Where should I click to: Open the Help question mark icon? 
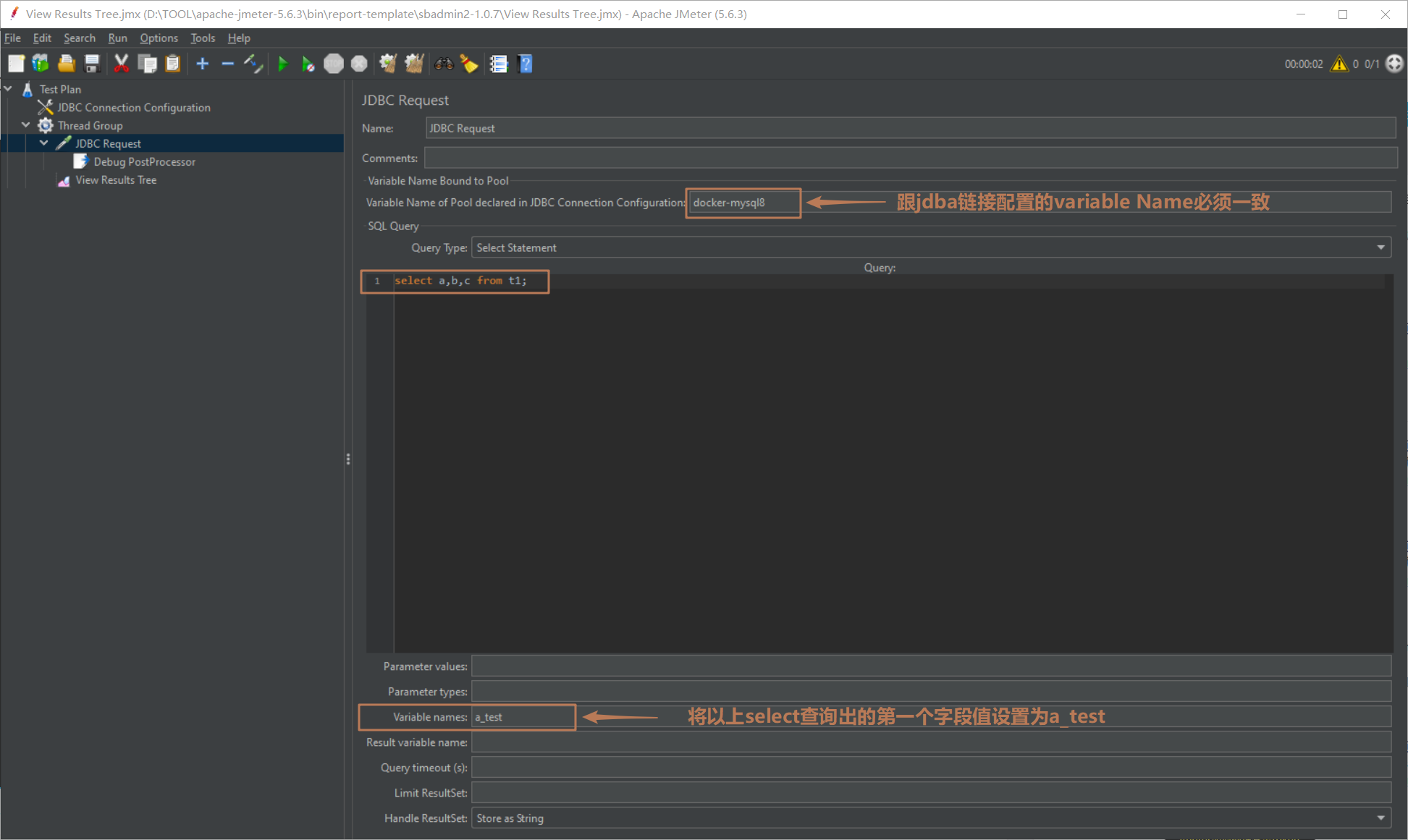[526, 64]
